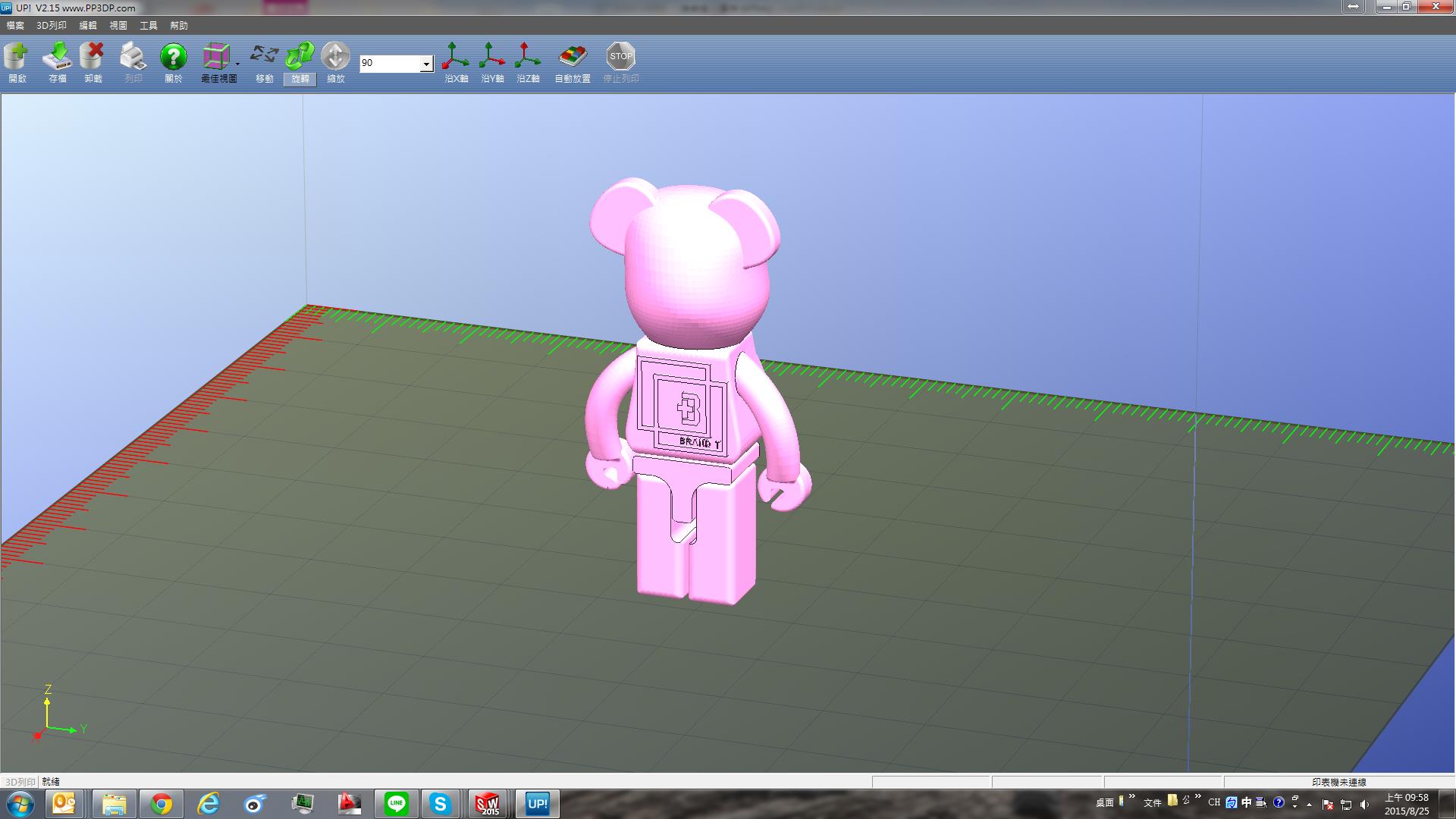Open File Explorer from the taskbar

(114, 804)
